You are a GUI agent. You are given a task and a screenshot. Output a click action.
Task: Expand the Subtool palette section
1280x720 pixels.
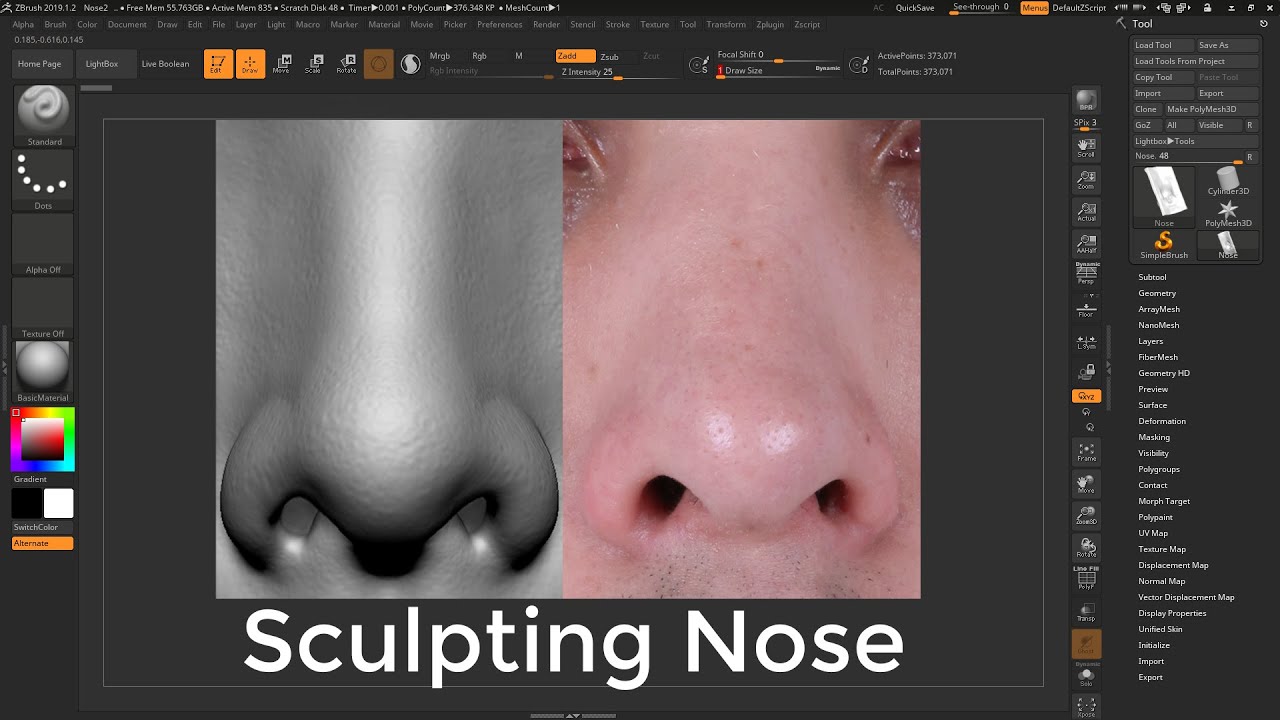coord(1152,277)
